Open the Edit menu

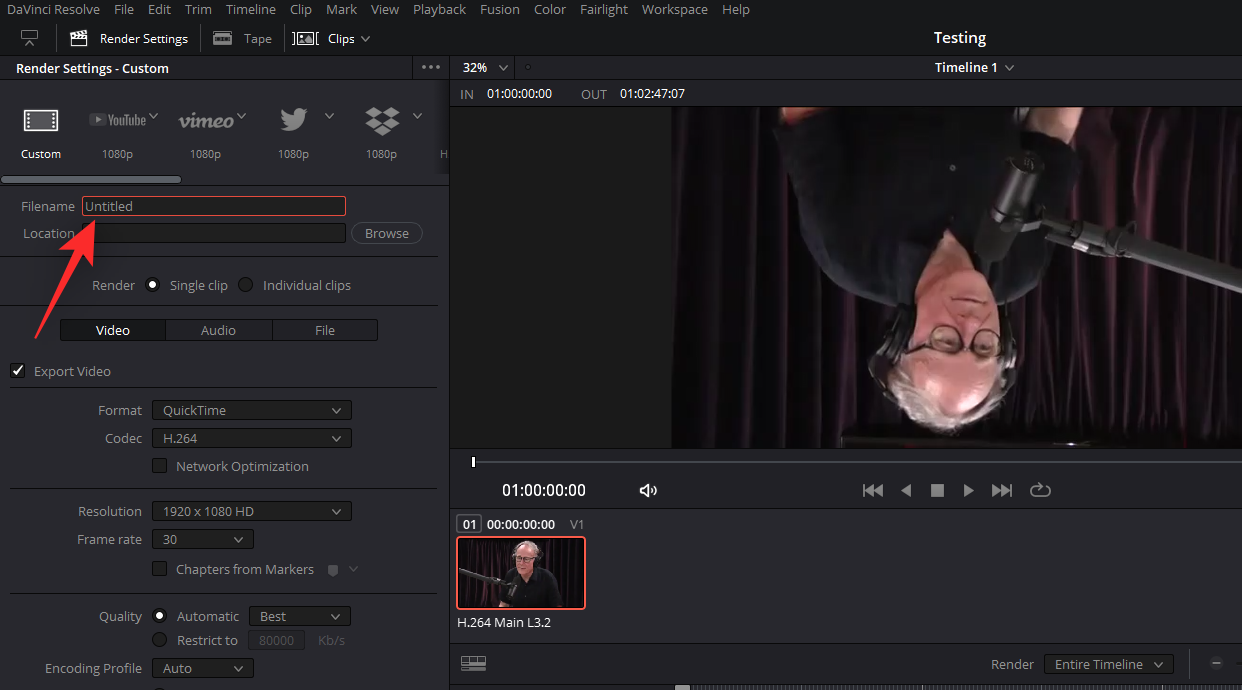(159, 9)
